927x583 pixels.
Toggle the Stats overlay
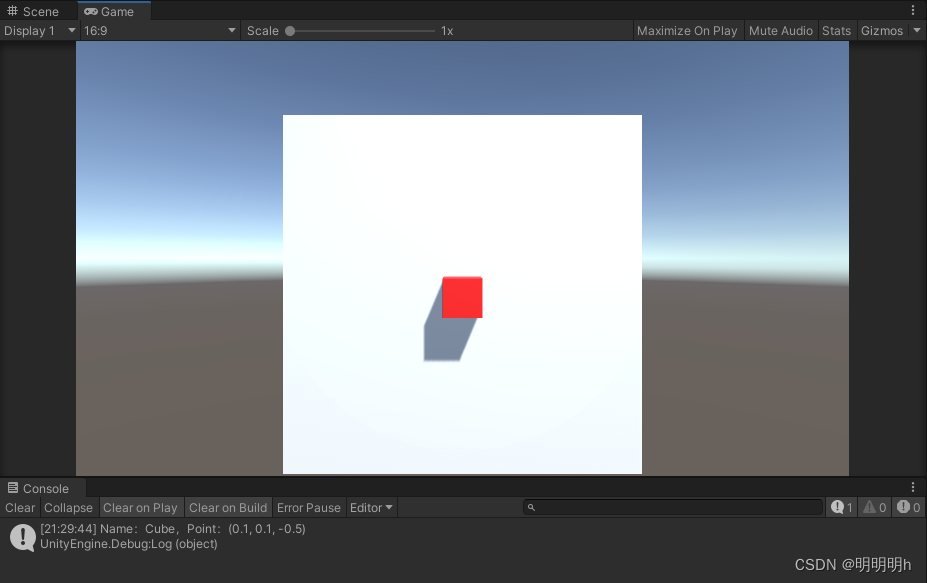pyautogui.click(x=836, y=30)
